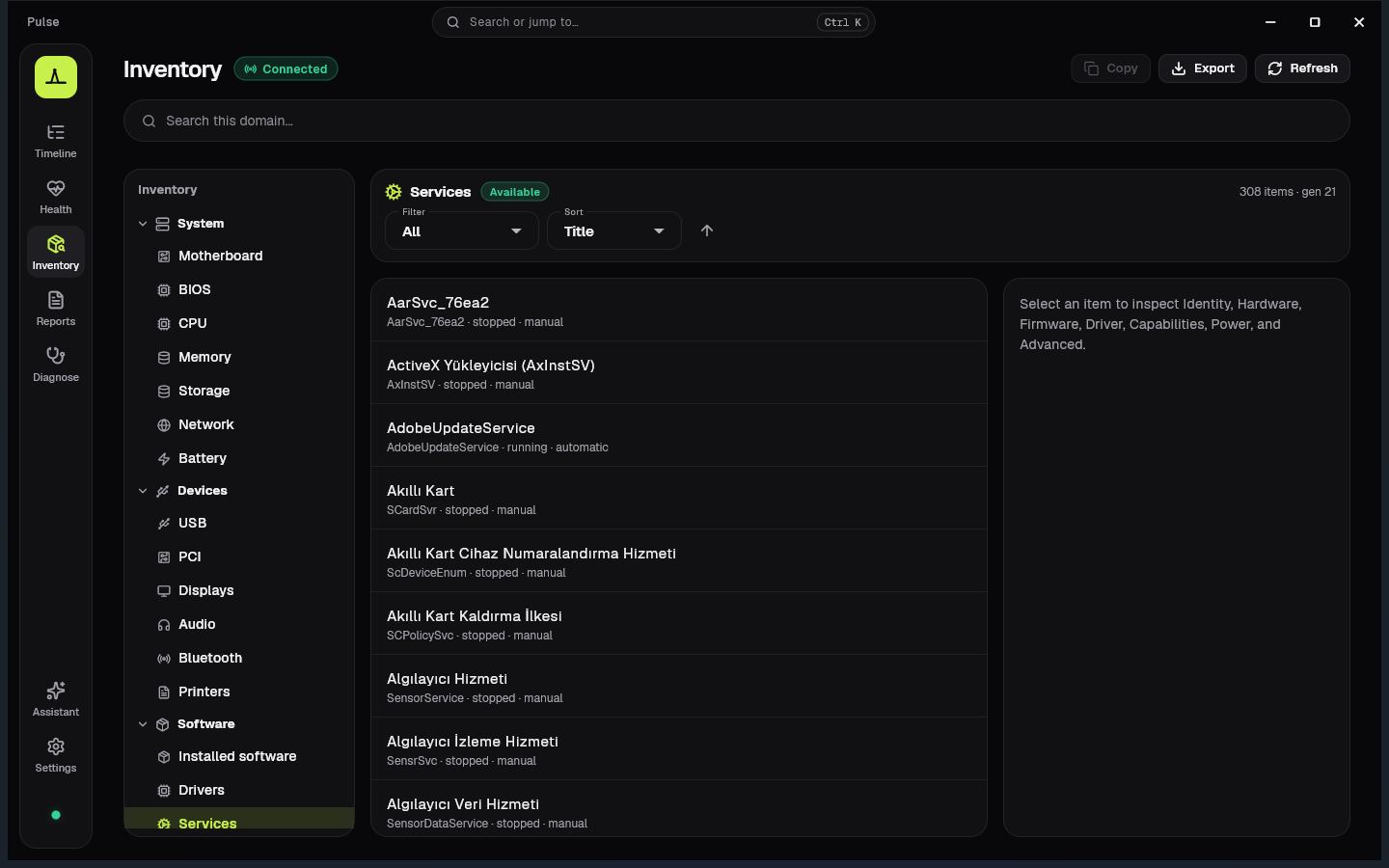Click the Export button
1389x868 pixels.
click(1203, 68)
